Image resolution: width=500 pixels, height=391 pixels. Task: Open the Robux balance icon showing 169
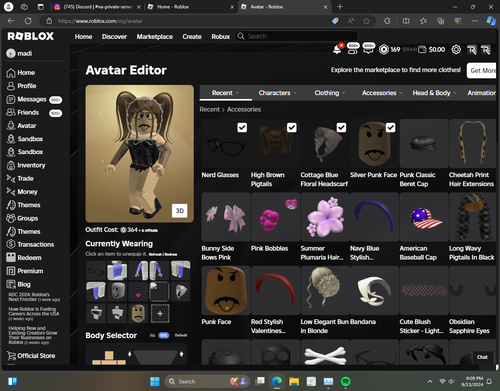(384, 50)
